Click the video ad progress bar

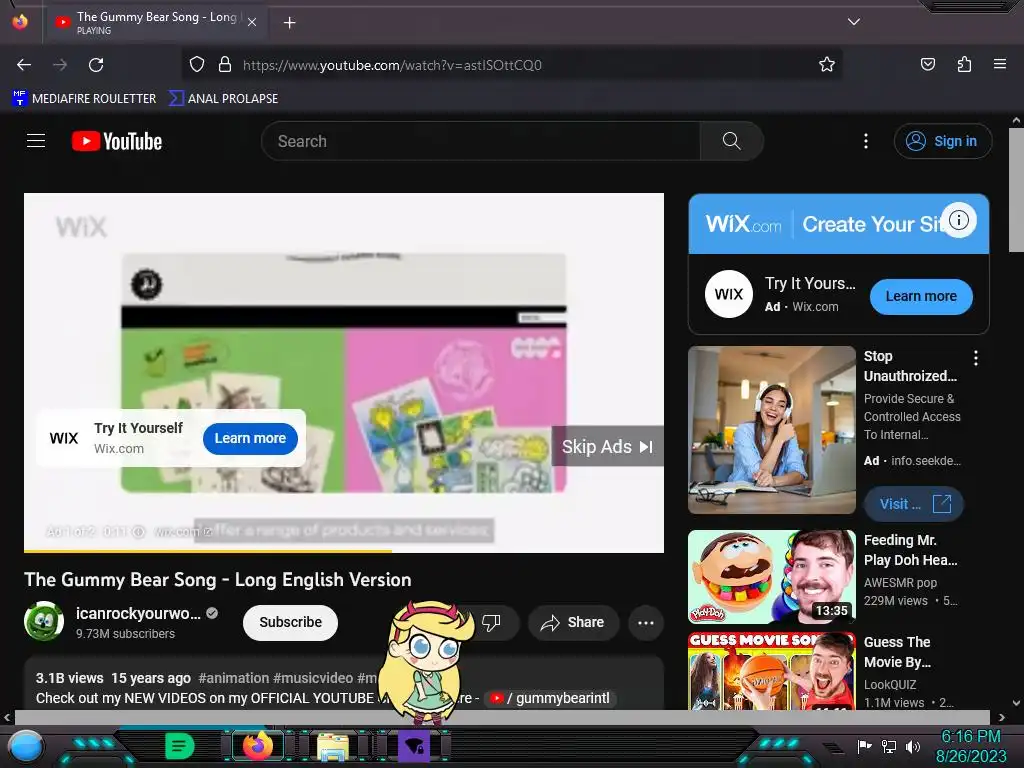pyautogui.click(x=344, y=551)
